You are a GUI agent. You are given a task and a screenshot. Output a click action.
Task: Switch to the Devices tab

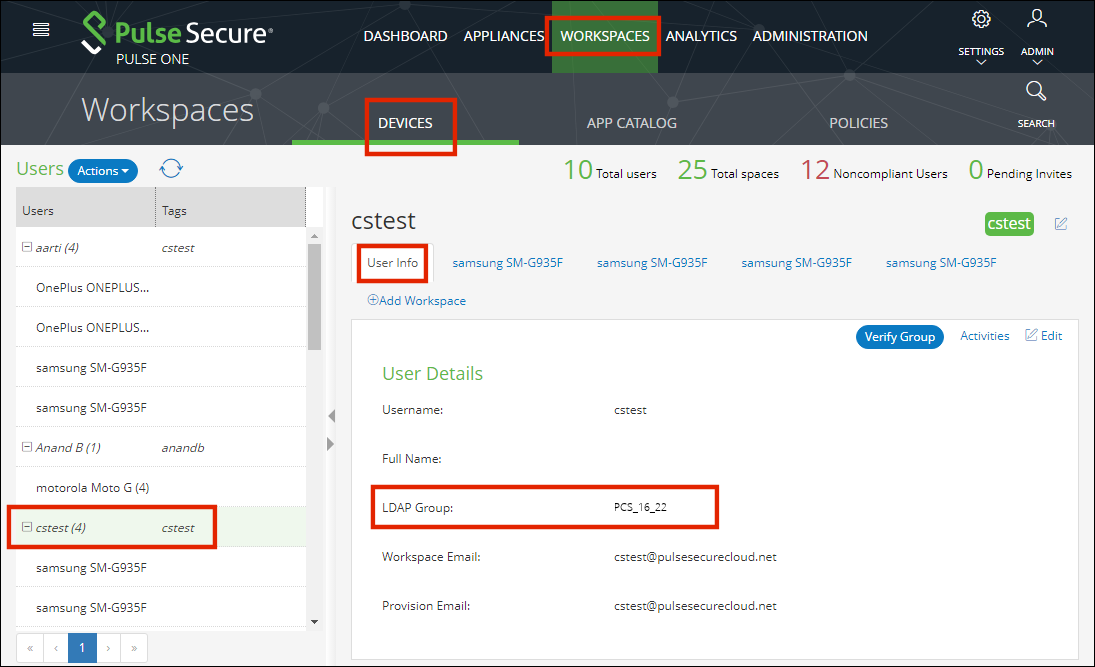(405, 123)
